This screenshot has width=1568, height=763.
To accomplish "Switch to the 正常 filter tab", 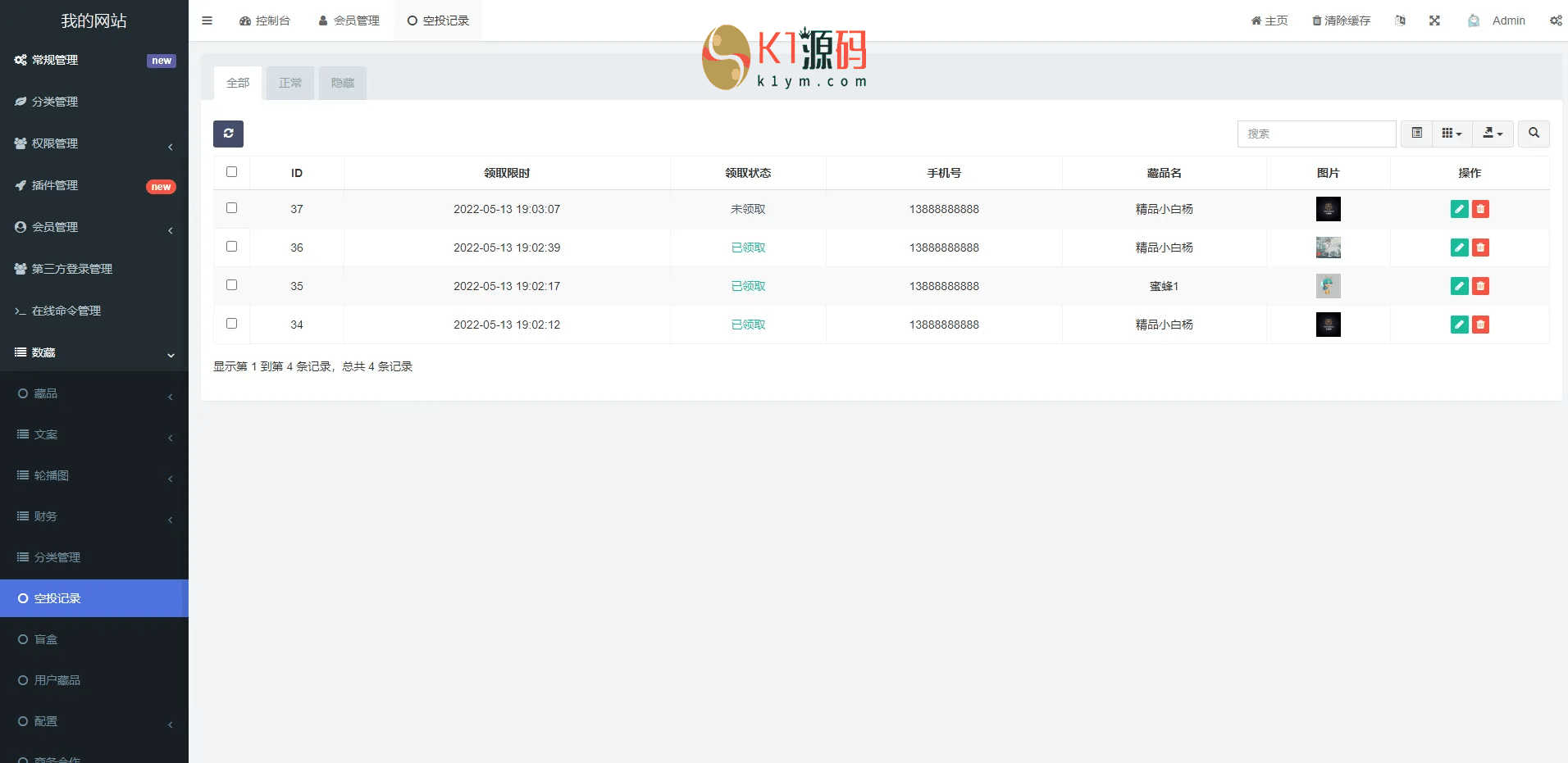I will click(290, 83).
